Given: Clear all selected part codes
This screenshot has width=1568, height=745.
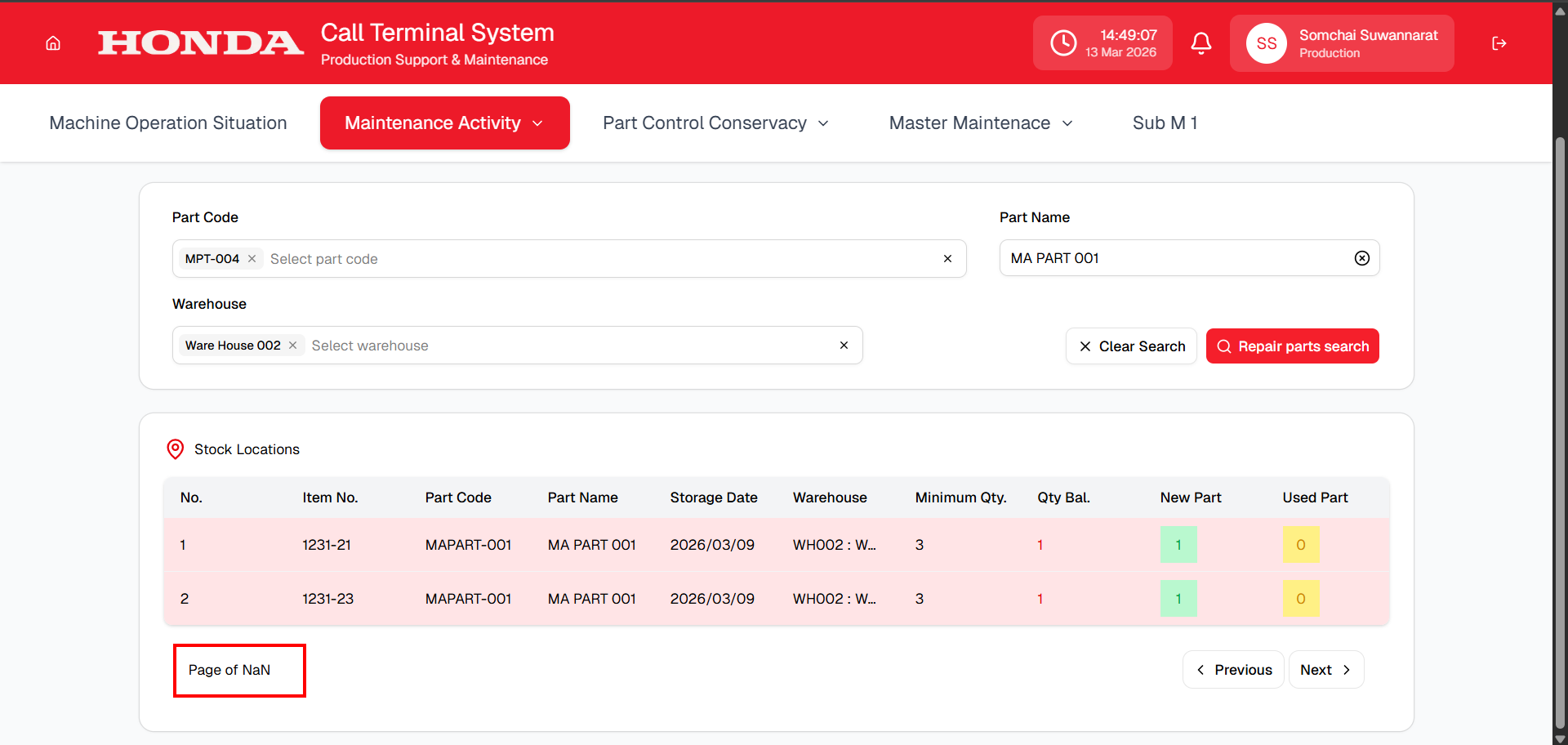Looking at the screenshot, I should [x=947, y=259].
